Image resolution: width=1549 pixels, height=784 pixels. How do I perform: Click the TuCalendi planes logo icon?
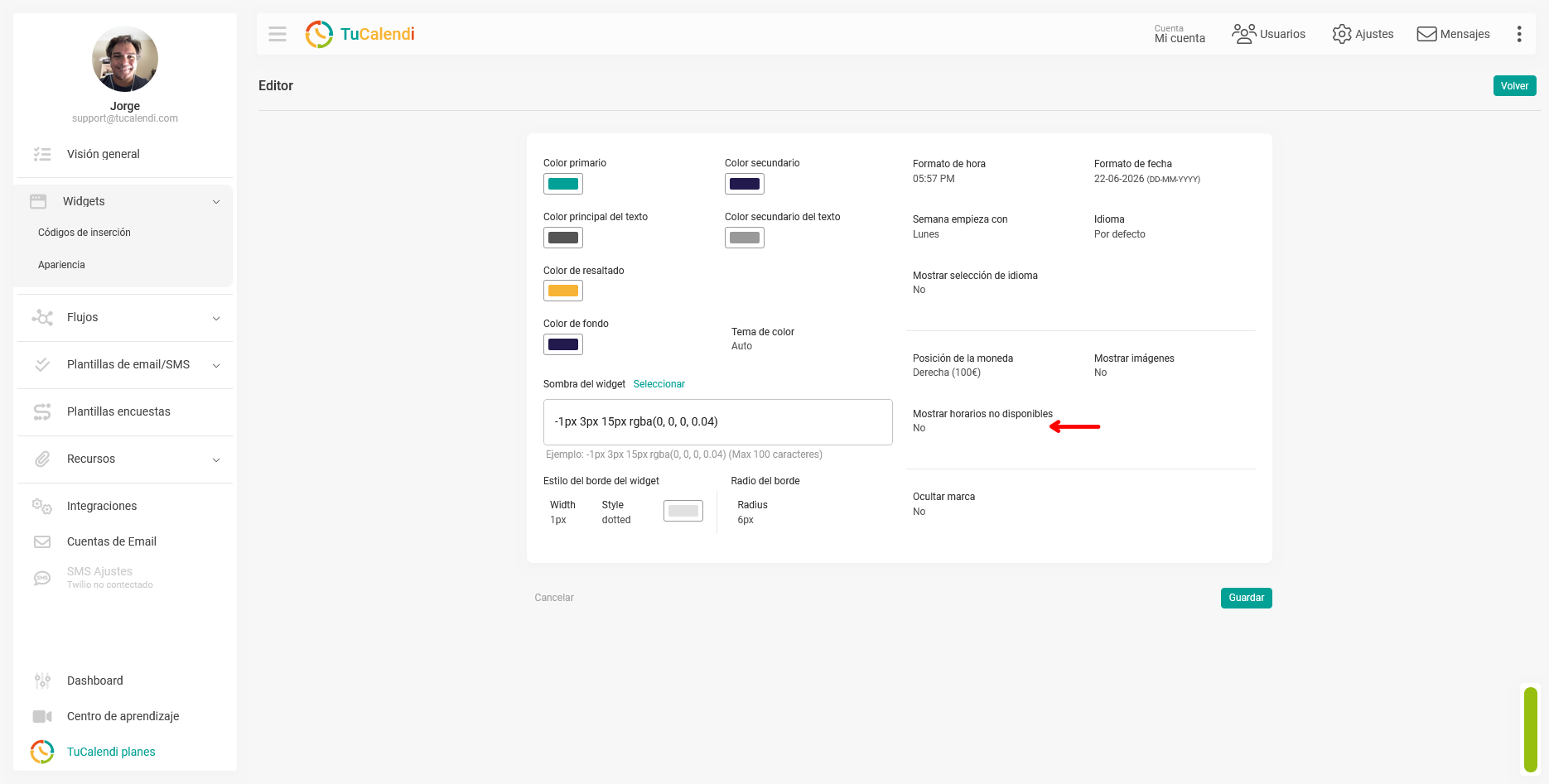(x=42, y=752)
